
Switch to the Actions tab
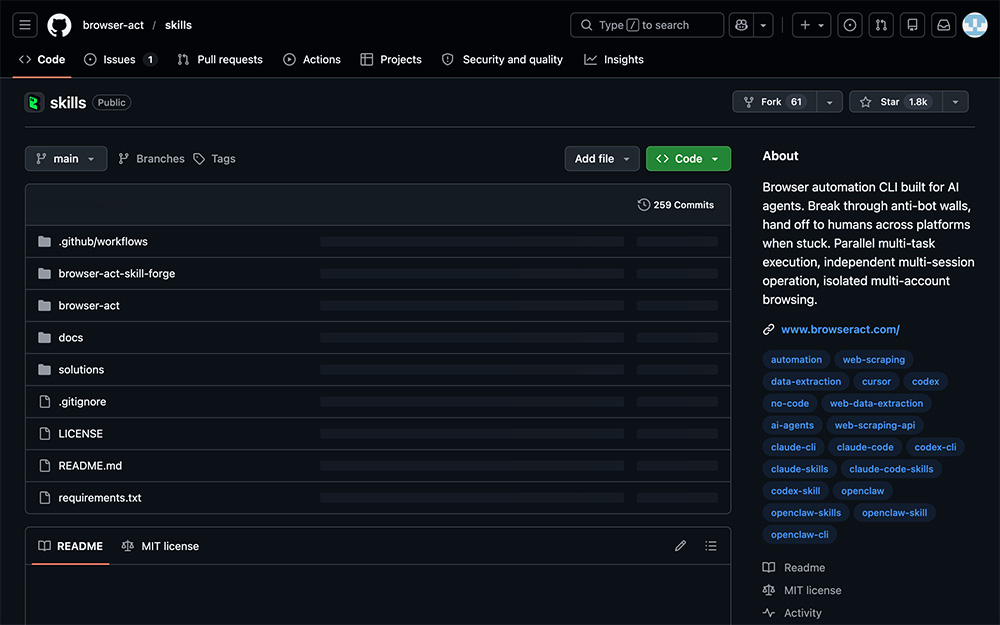pos(312,59)
